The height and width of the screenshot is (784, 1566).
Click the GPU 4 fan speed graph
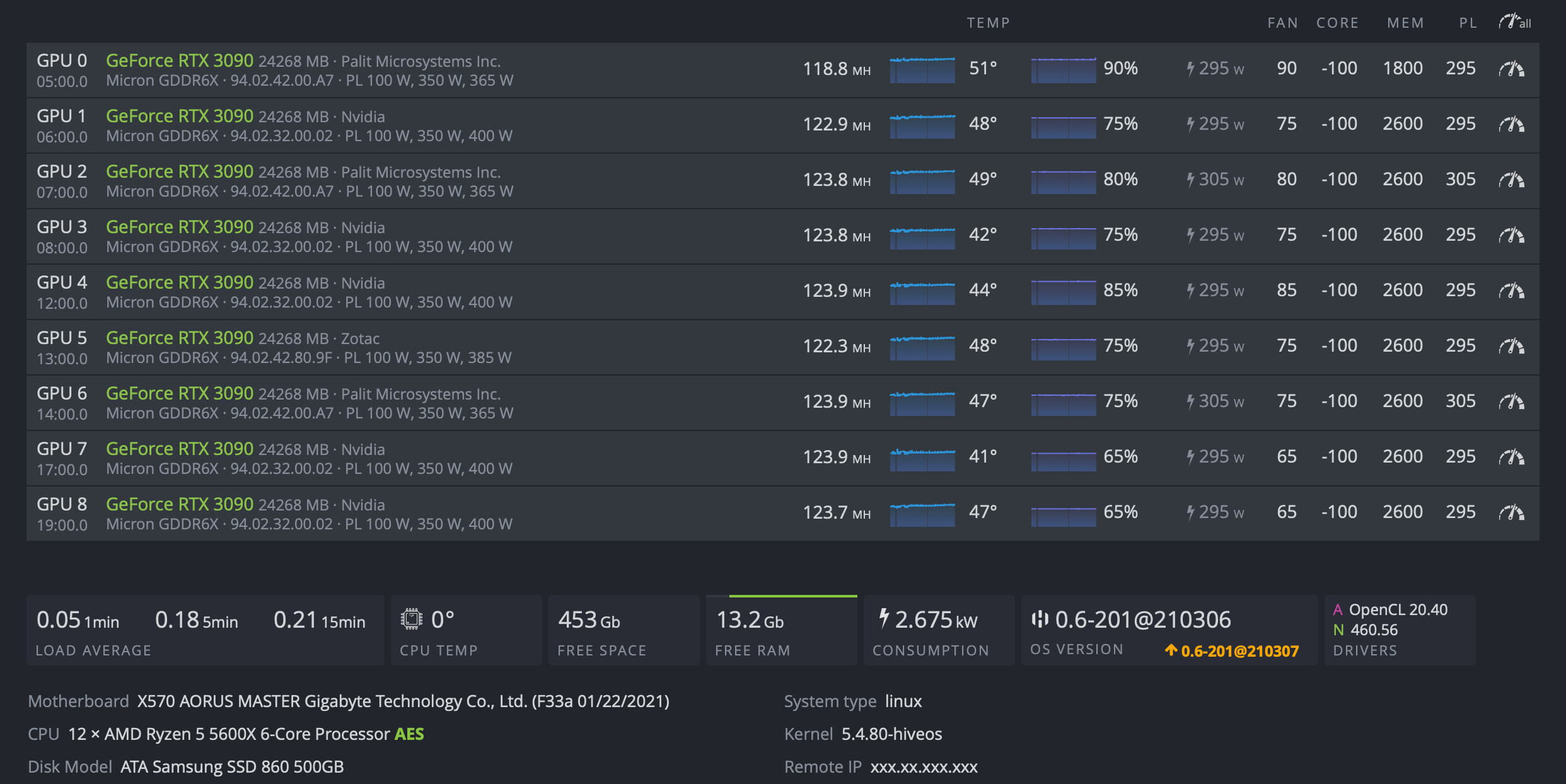coord(1063,291)
